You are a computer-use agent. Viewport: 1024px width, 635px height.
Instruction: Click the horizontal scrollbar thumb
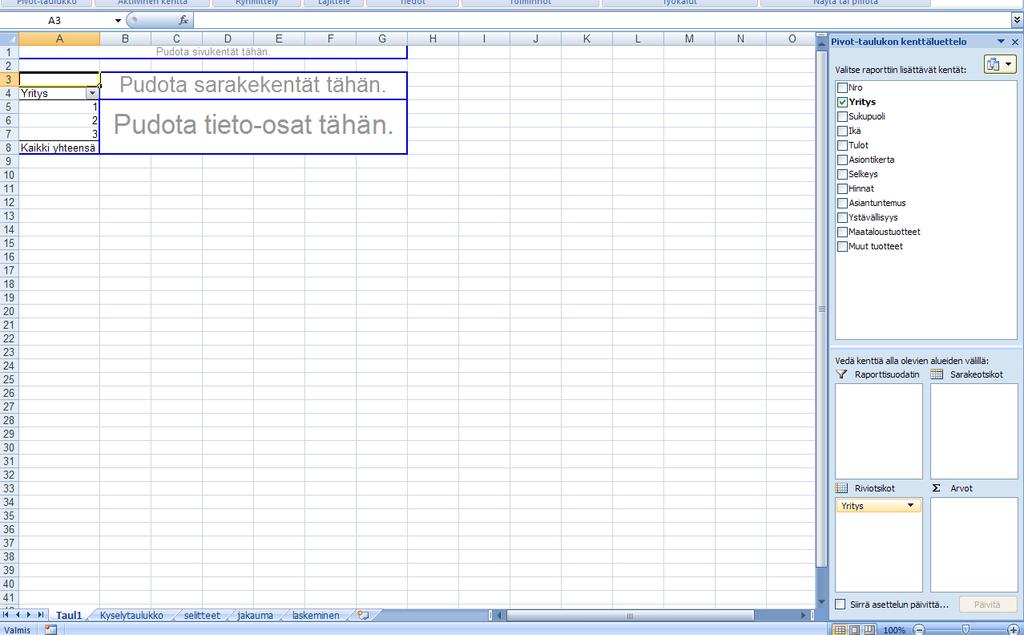click(630, 615)
